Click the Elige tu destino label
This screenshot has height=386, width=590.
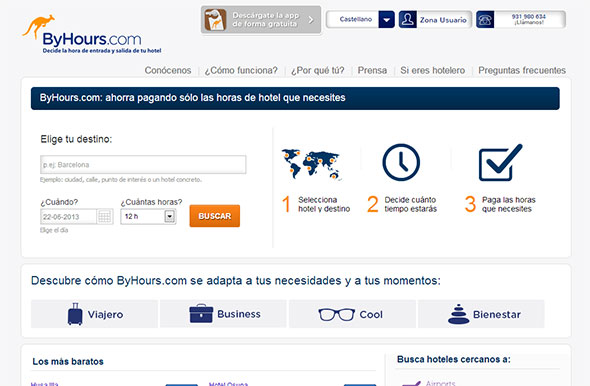pos(76,139)
